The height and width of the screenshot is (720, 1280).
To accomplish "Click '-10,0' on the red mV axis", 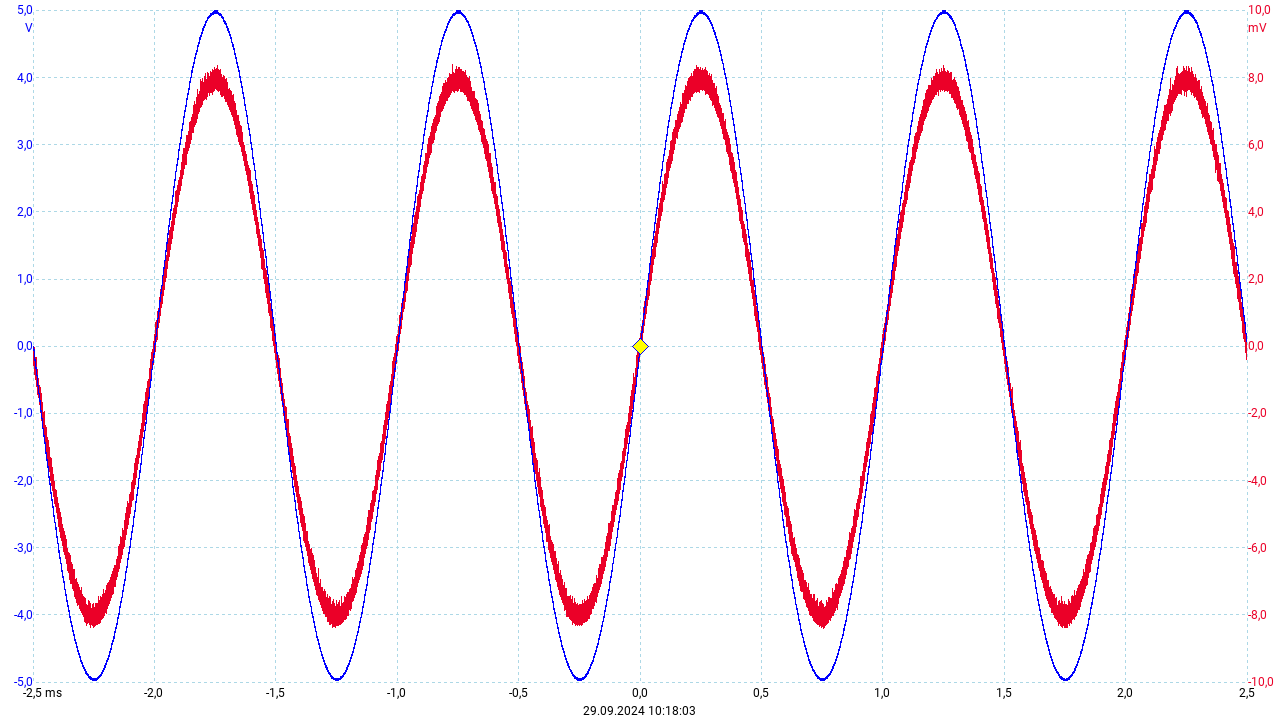I will (1260, 681).
